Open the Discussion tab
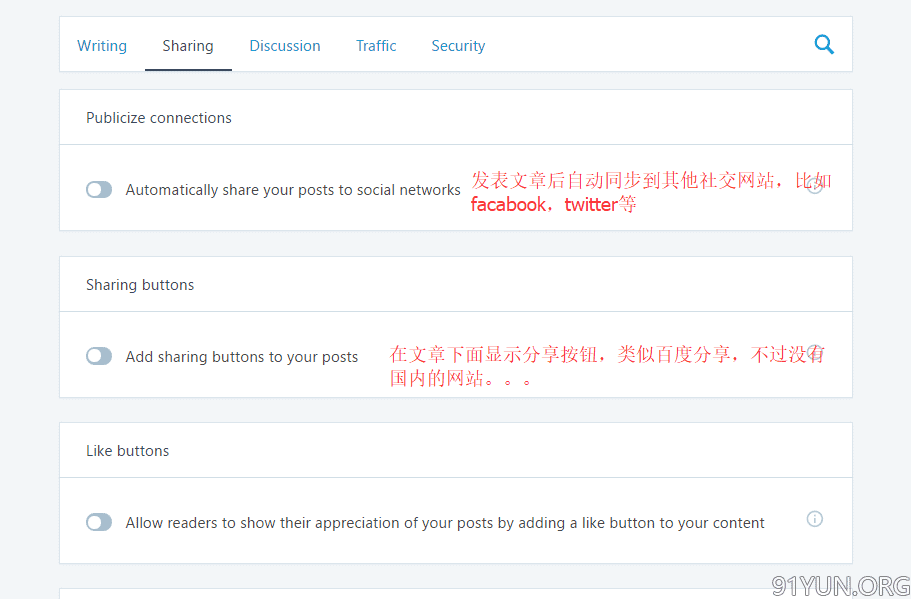911x599 pixels. pyautogui.click(x=285, y=46)
